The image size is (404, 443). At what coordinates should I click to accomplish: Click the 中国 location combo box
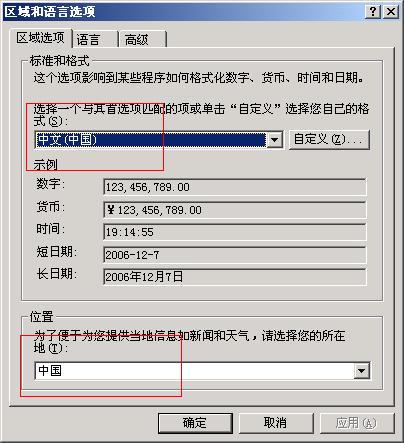pyautogui.click(x=202, y=371)
